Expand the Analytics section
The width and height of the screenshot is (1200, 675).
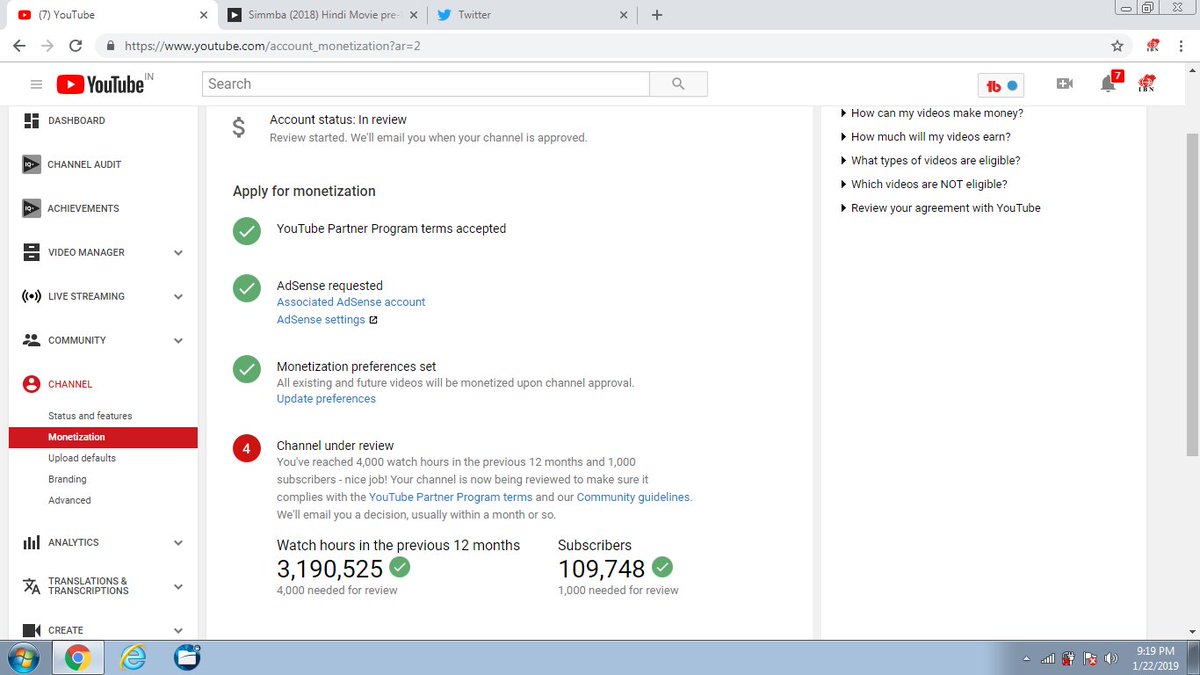pyautogui.click(x=178, y=543)
